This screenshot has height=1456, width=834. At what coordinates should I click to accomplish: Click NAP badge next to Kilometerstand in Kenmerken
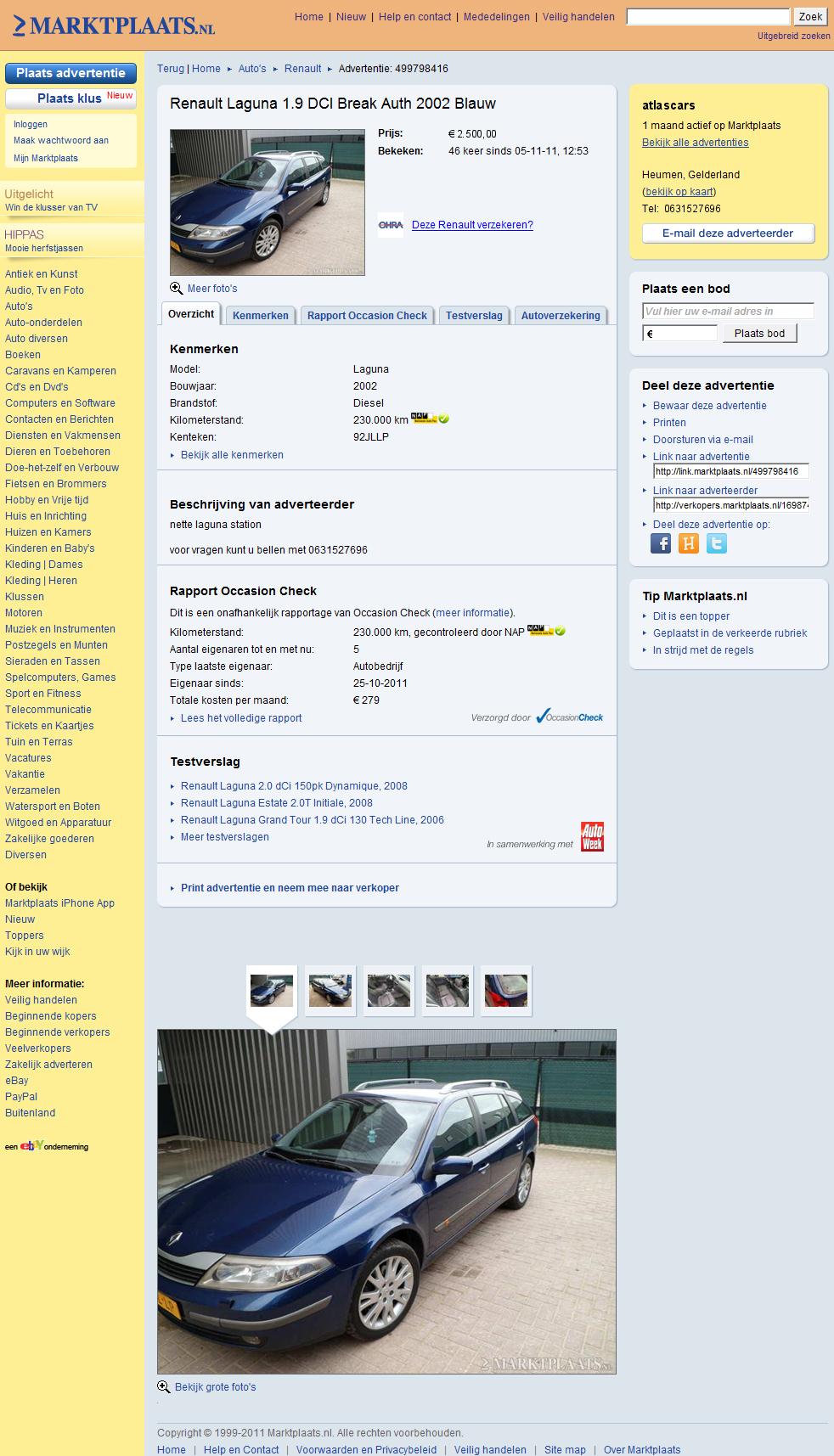(x=430, y=418)
